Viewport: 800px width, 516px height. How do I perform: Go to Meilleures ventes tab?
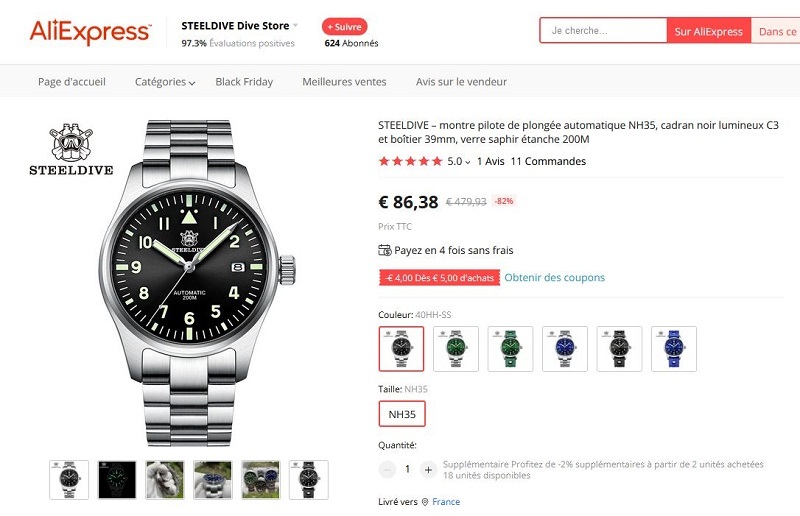(x=344, y=82)
